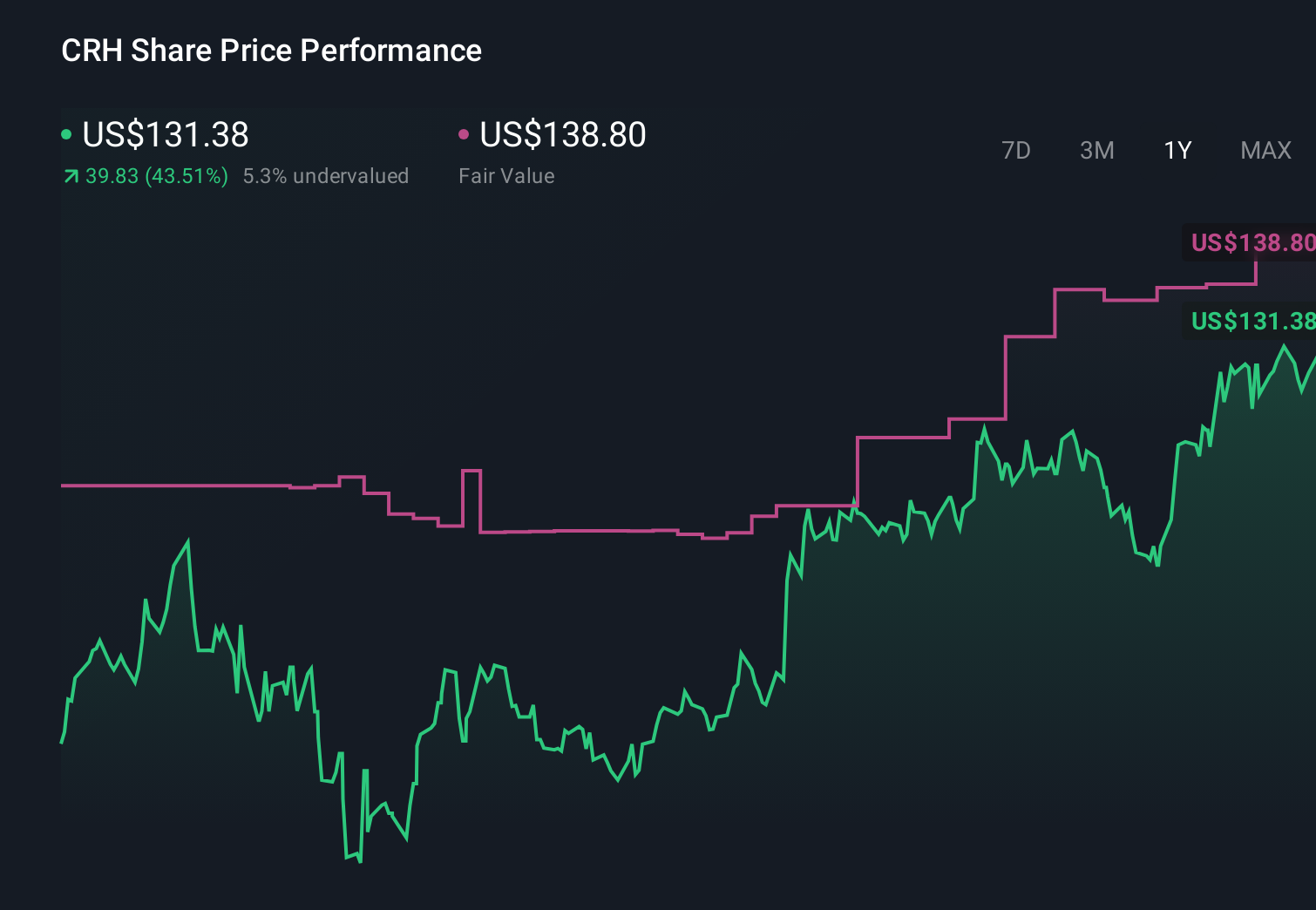Select the 7D time range
Image resolution: width=1316 pixels, height=910 pixels.
pos(1016,150)
